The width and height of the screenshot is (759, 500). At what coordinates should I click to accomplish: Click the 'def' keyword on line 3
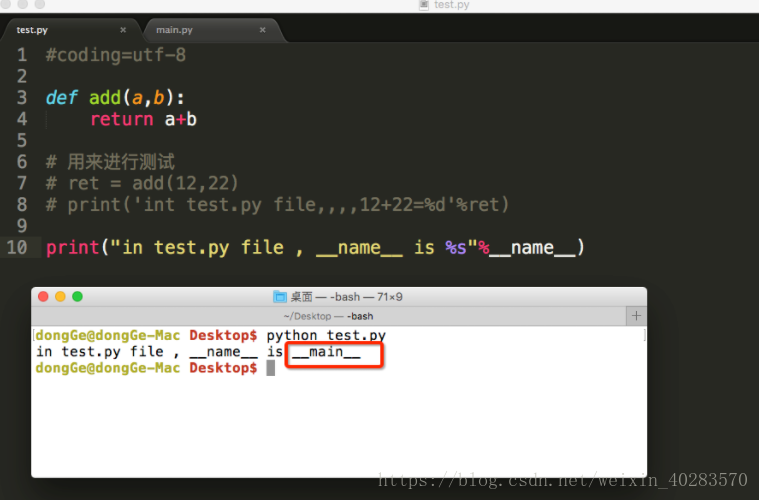(x=61, y=98)
